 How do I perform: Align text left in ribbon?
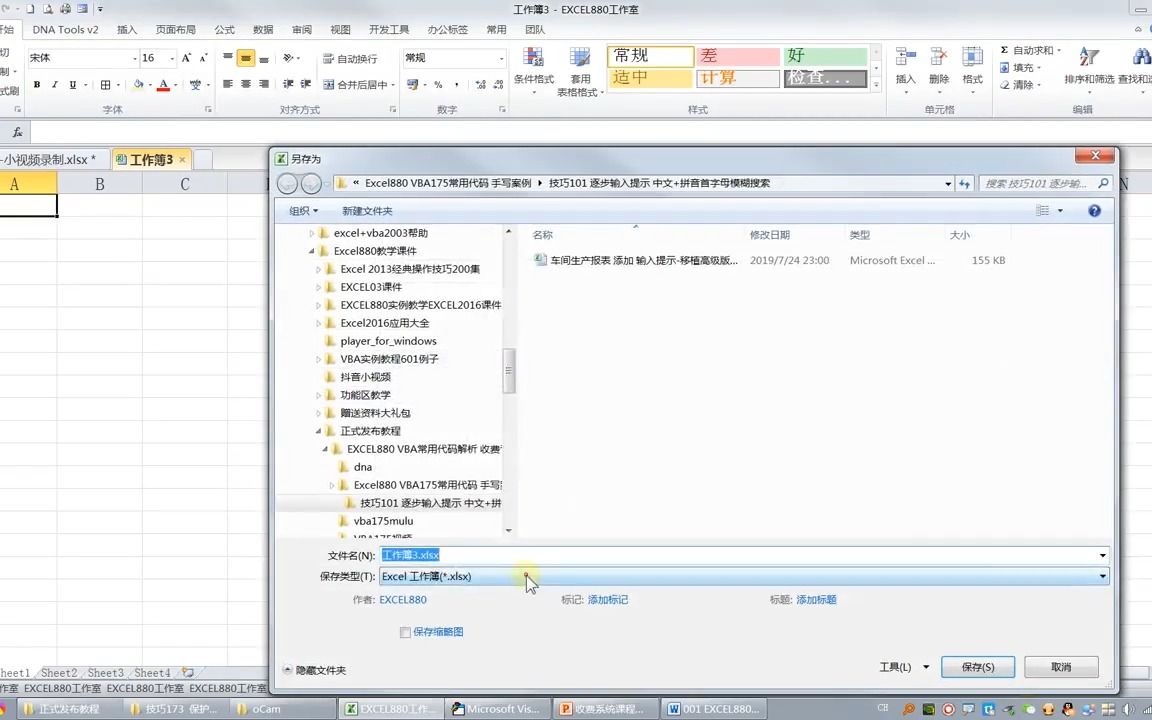[x=228, y=84]
